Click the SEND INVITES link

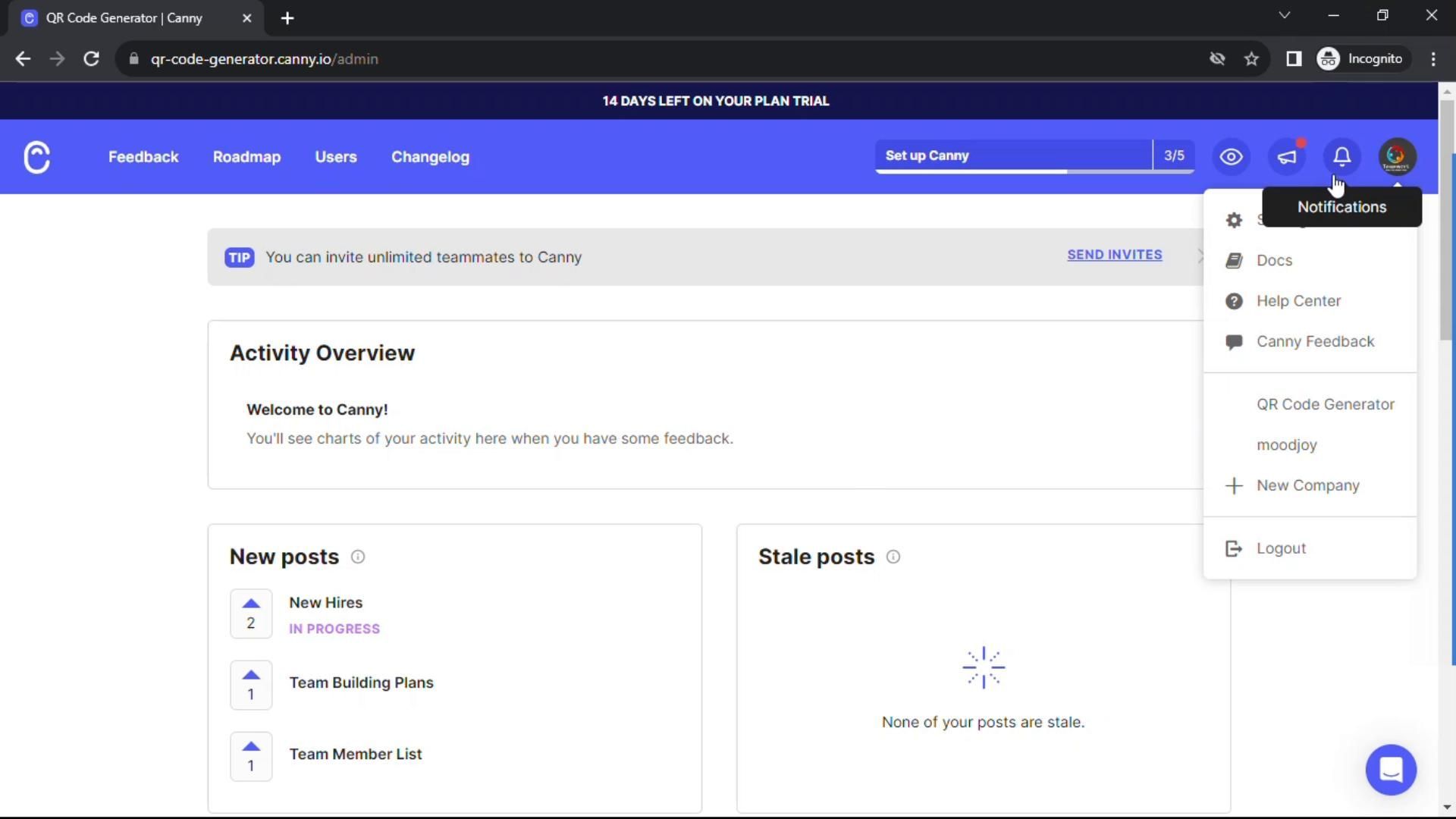(x=1114, y=255)
